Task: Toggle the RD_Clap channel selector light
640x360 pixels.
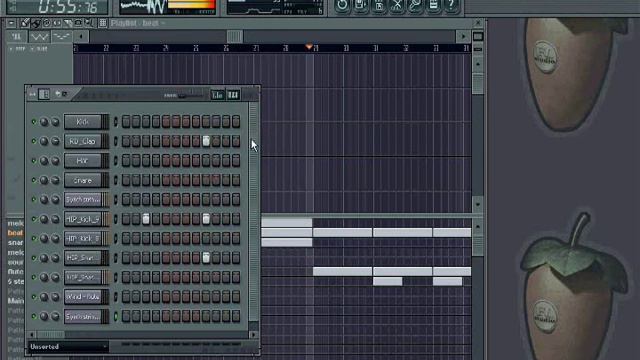Action: [116, 141]
